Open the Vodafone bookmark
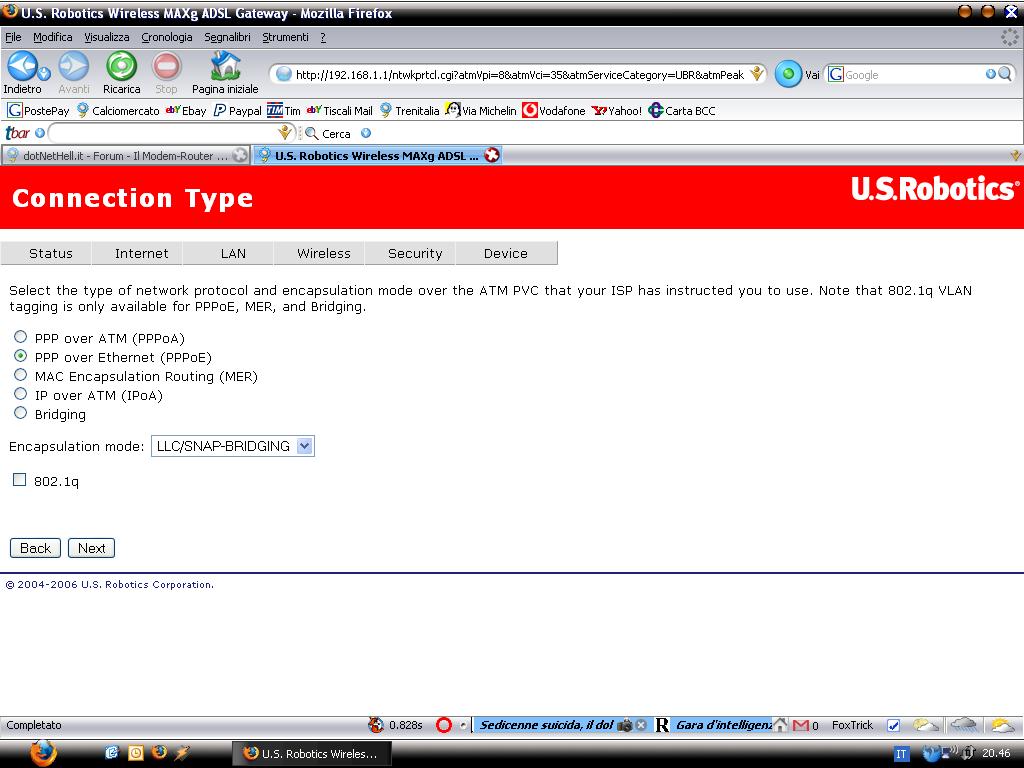 [554, 110]
